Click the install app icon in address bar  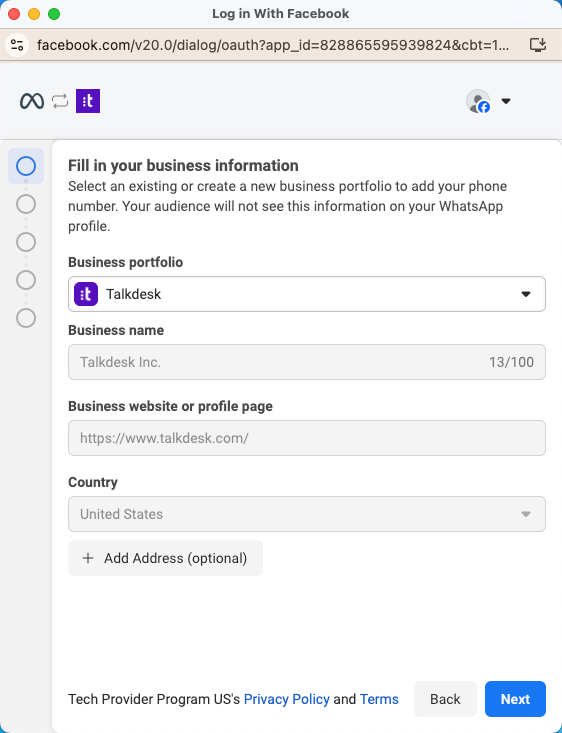[x=538, y=45]
